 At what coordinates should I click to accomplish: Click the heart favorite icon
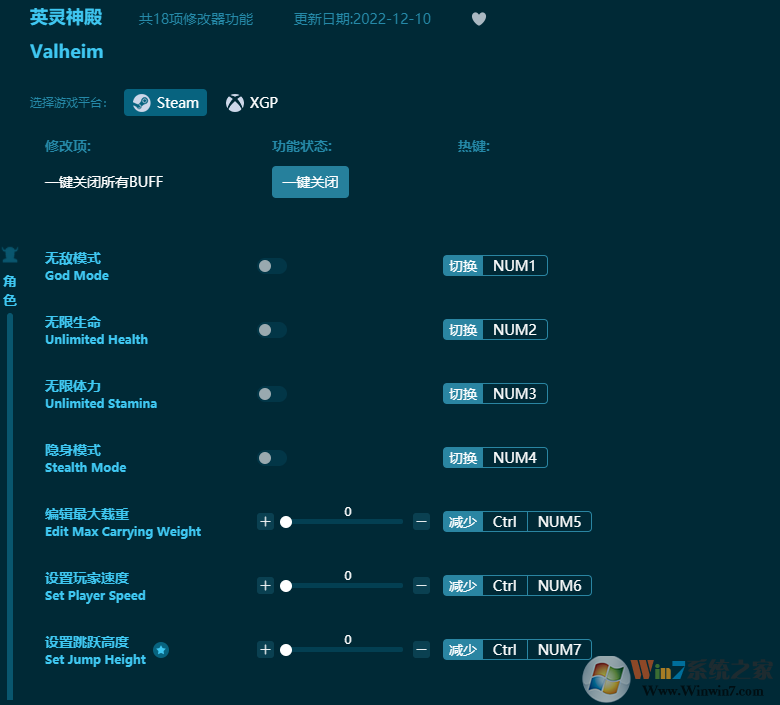tap(479, 19)
